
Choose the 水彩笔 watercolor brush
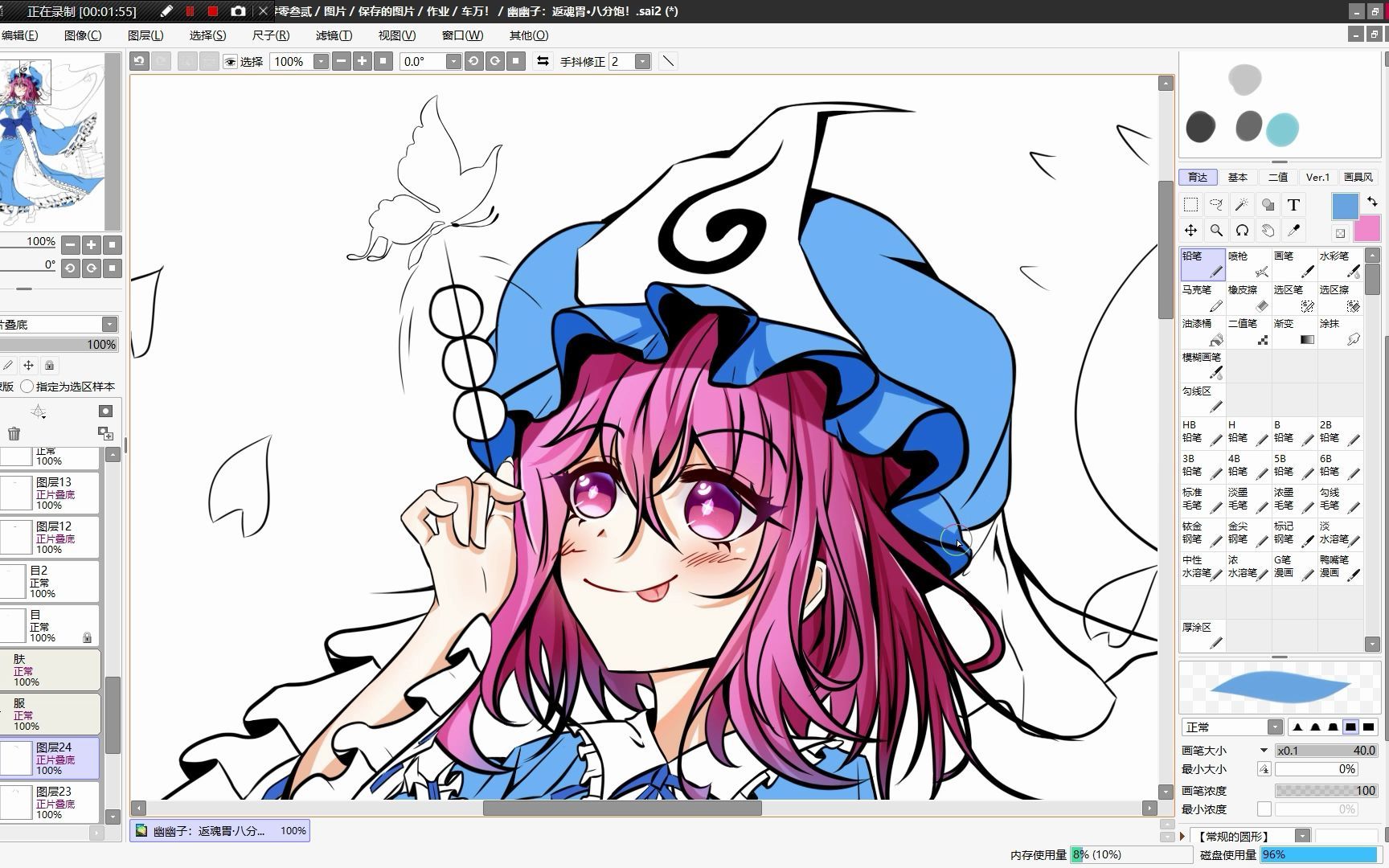(1340, 264)
